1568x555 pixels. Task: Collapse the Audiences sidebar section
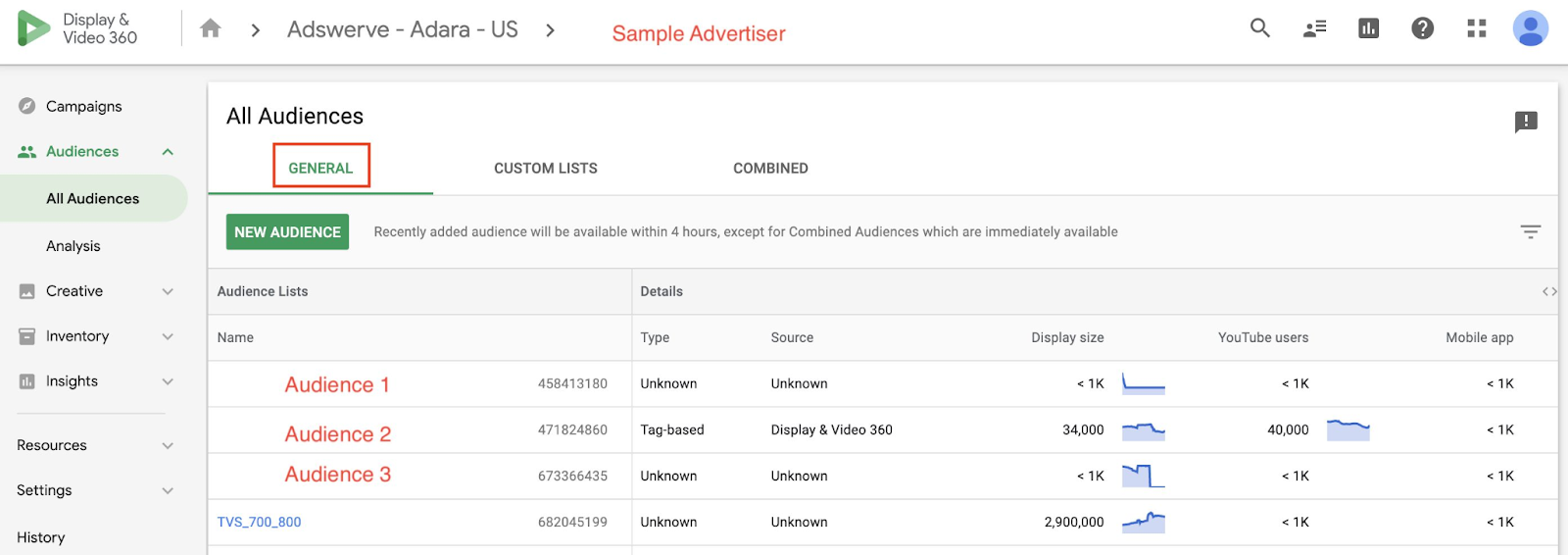(168, 152)
